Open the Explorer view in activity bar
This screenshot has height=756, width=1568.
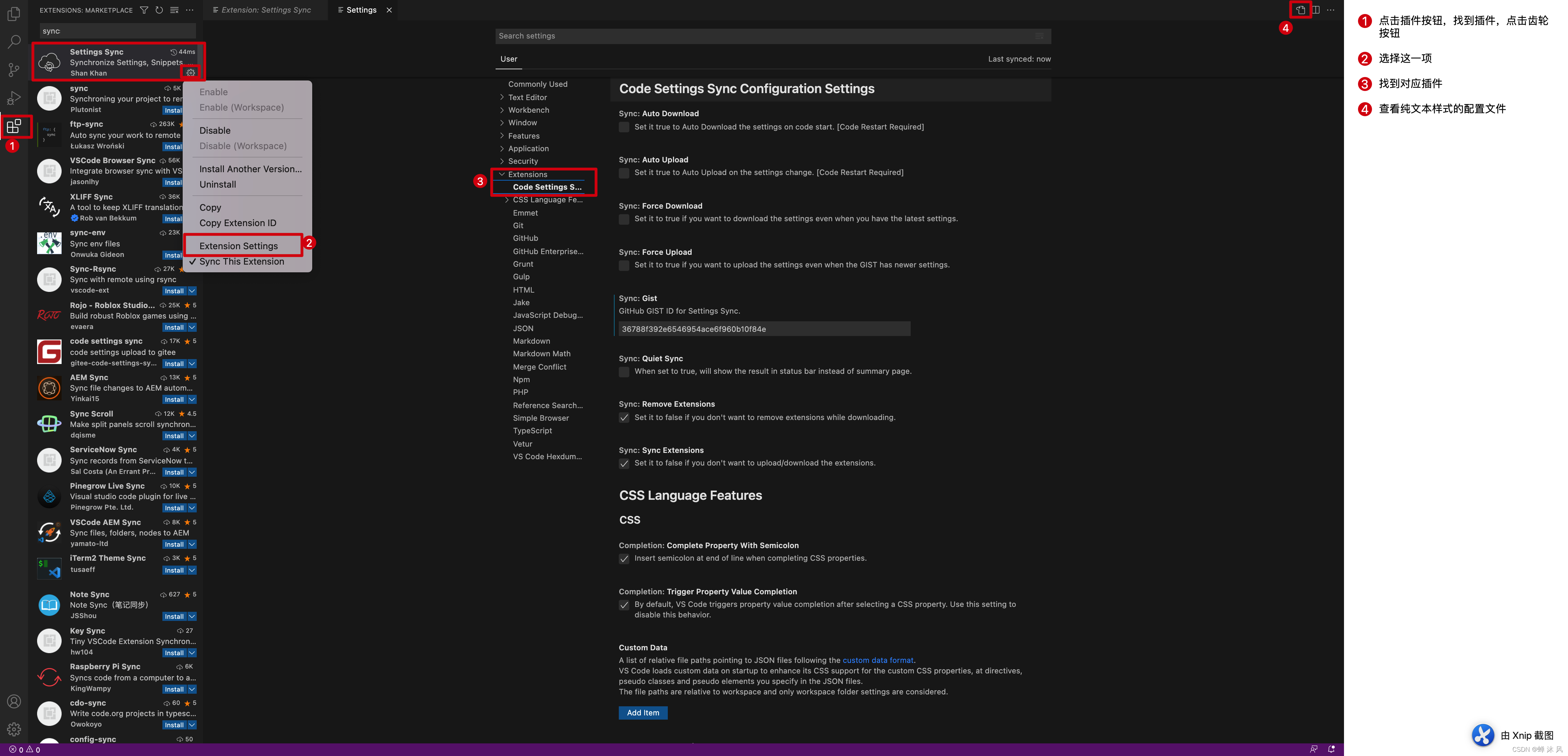[13, 13]
